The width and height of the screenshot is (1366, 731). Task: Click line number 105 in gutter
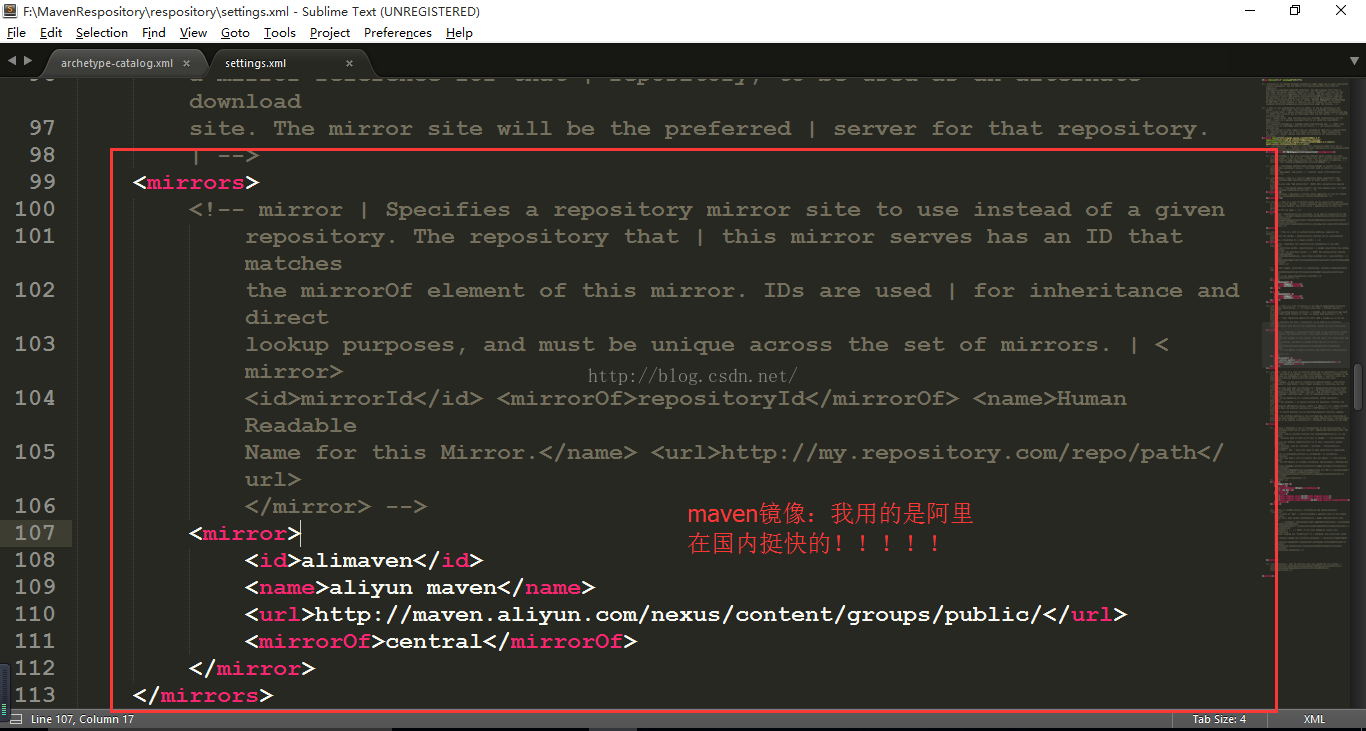[x=35, y=452]
